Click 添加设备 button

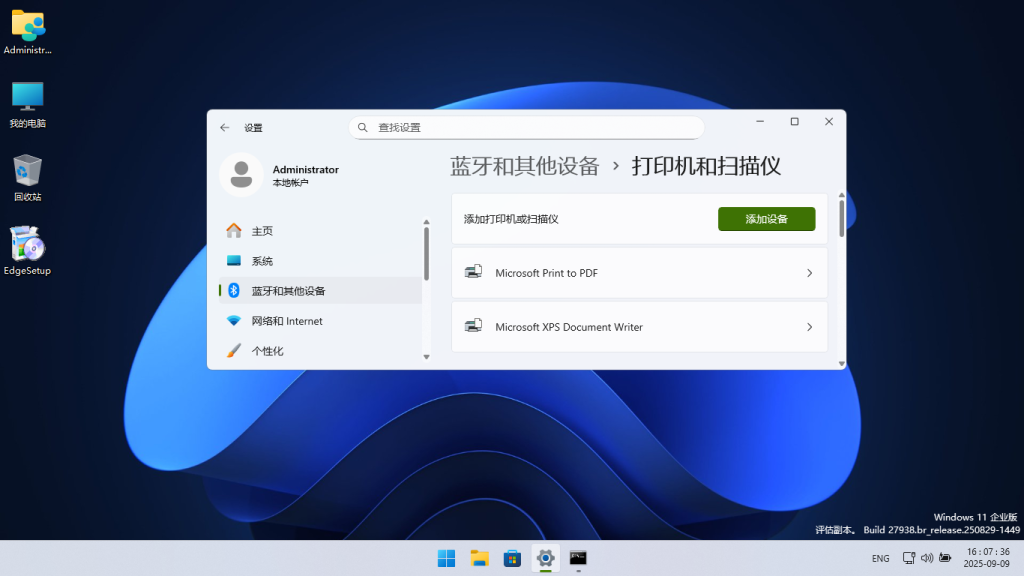767,219
